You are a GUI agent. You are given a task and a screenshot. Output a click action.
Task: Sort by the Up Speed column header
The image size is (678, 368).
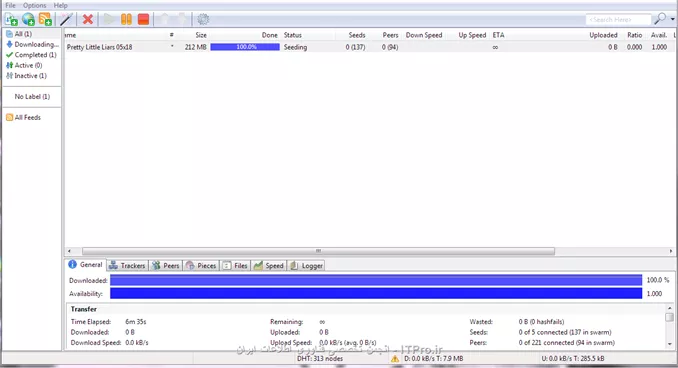pos(472,35)
